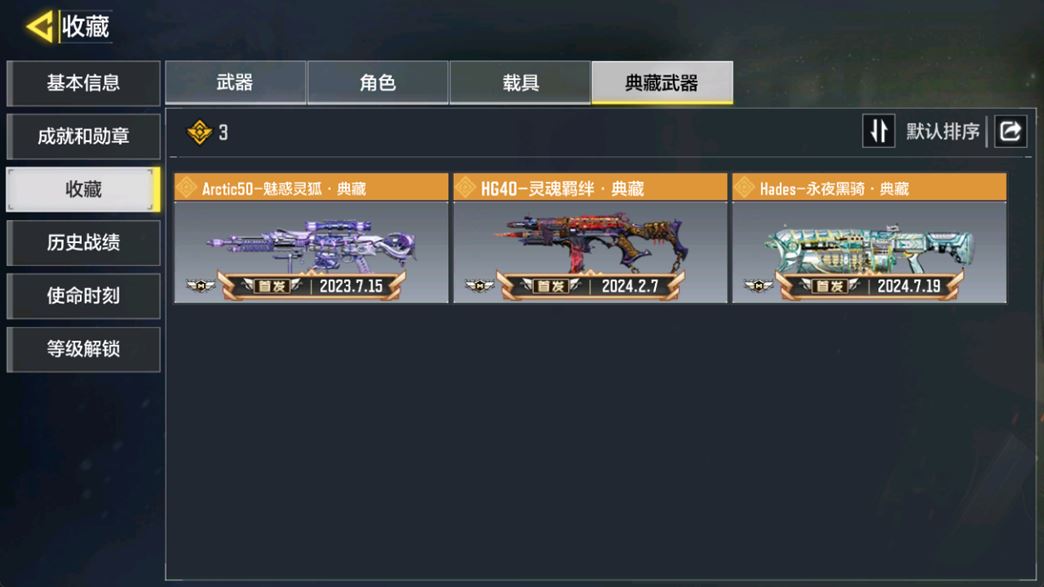
Task: Click winged emblem on the Arctic50 card
Action: point(200,286)
